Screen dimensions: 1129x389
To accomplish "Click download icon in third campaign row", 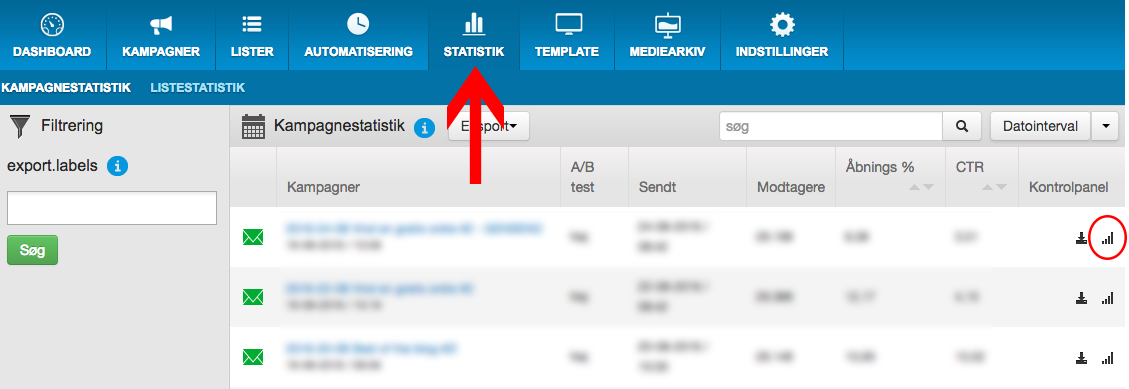I will tap(1081, 357).
